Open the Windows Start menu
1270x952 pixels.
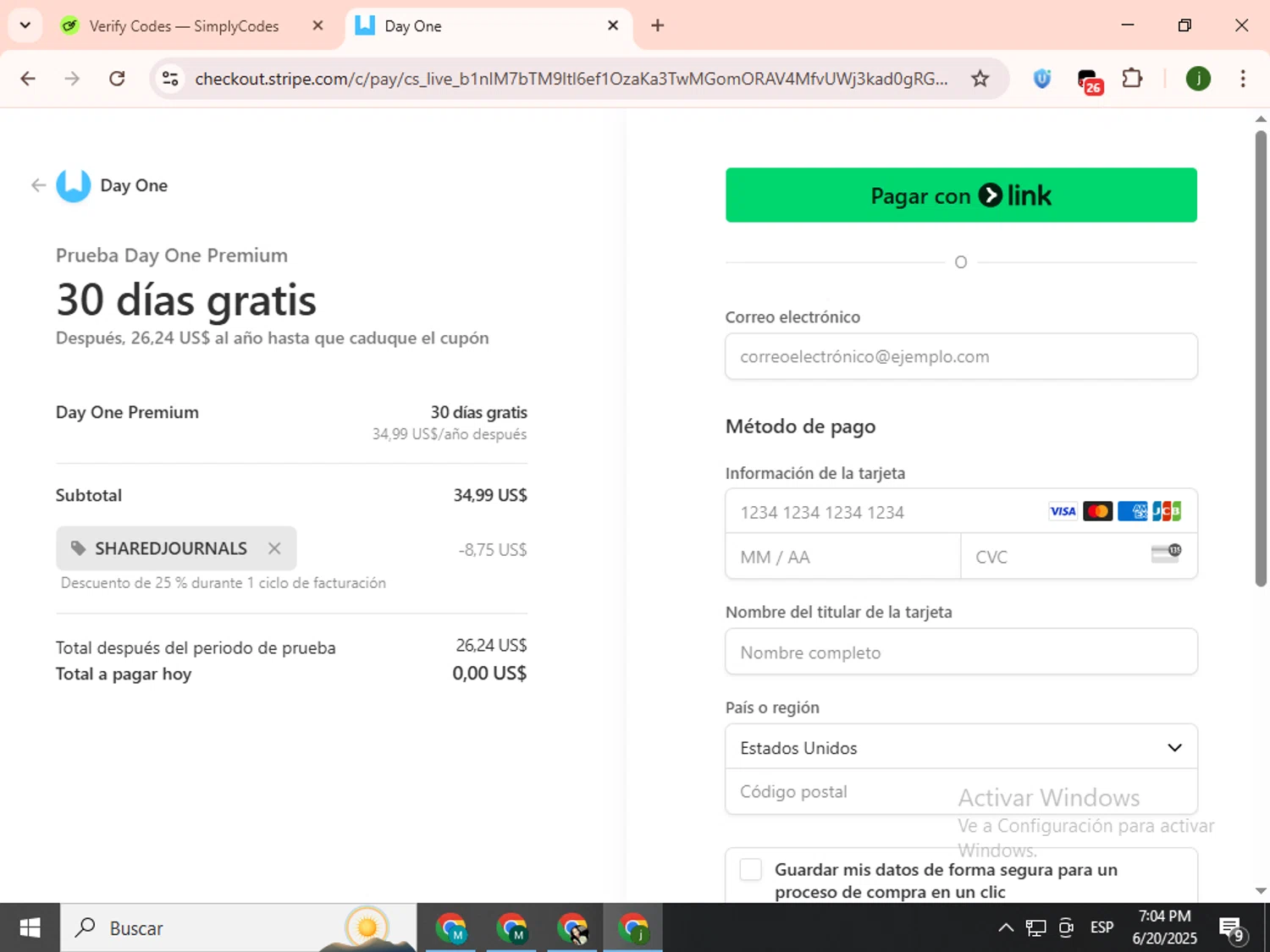pos(30,927)
